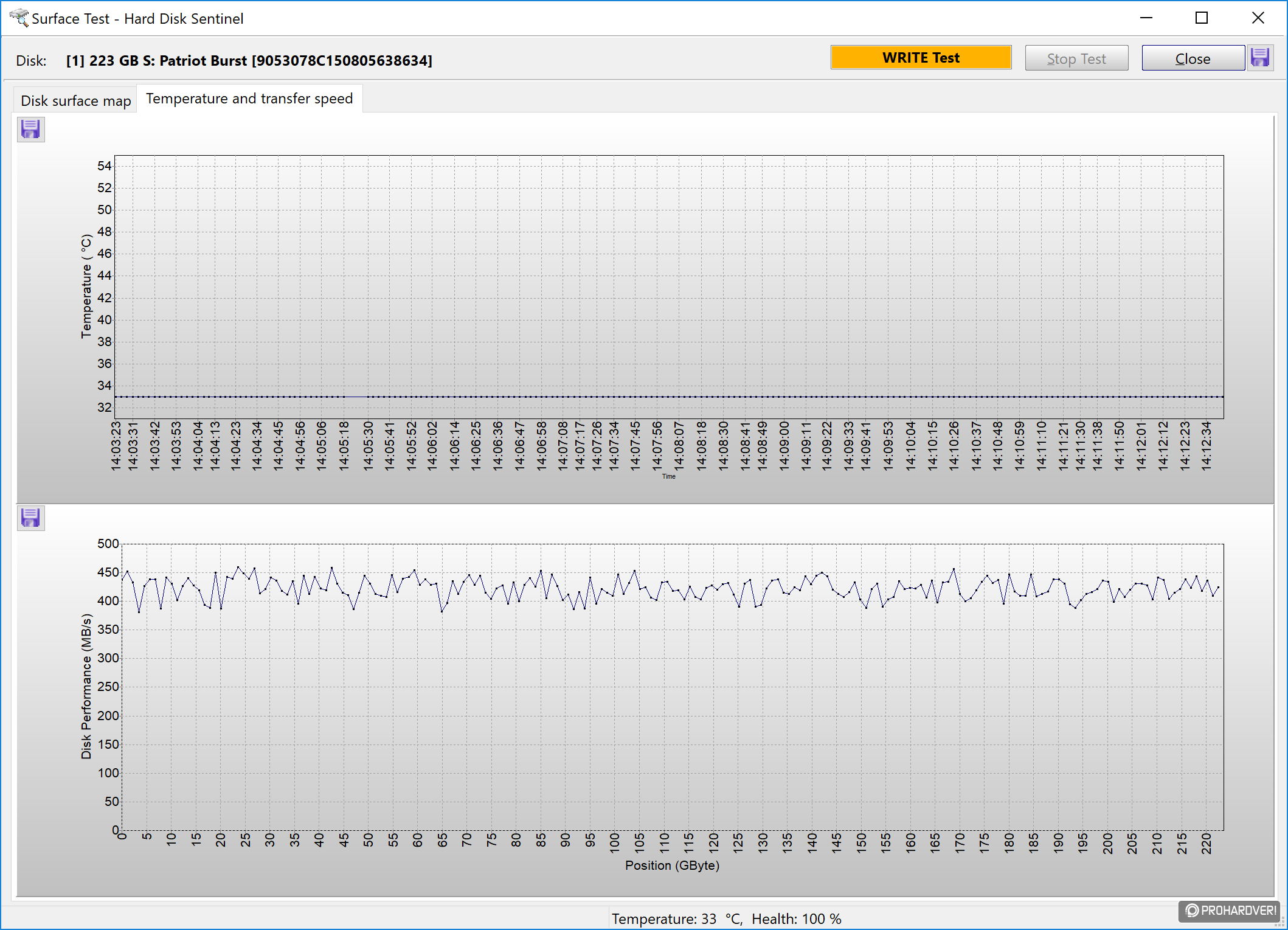
Task: Select Temperature and transfer speed tab
Action: pos(249,99)
